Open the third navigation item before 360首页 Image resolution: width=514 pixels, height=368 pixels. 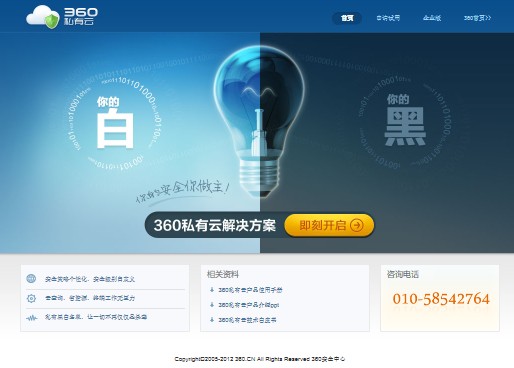432,18
